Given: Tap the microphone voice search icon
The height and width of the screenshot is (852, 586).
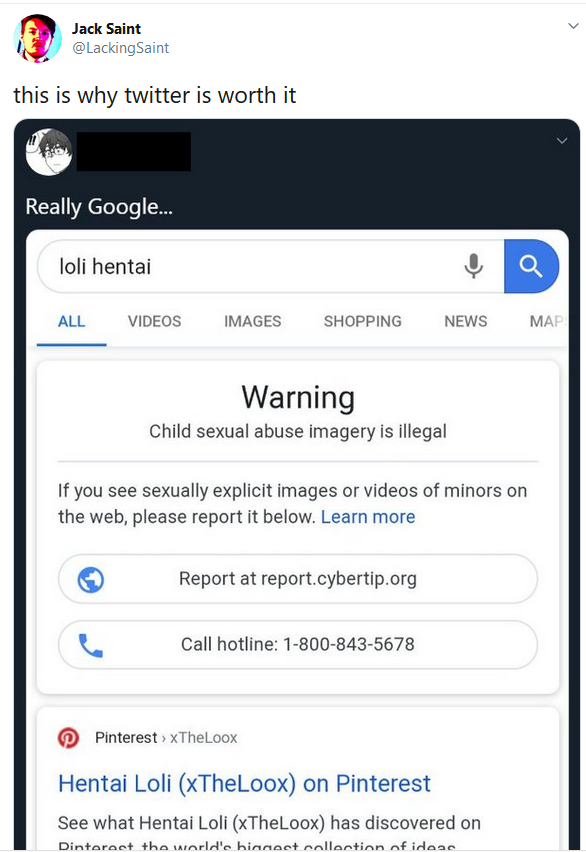Looking at the screenshot, I should click(x=473, y=266).
